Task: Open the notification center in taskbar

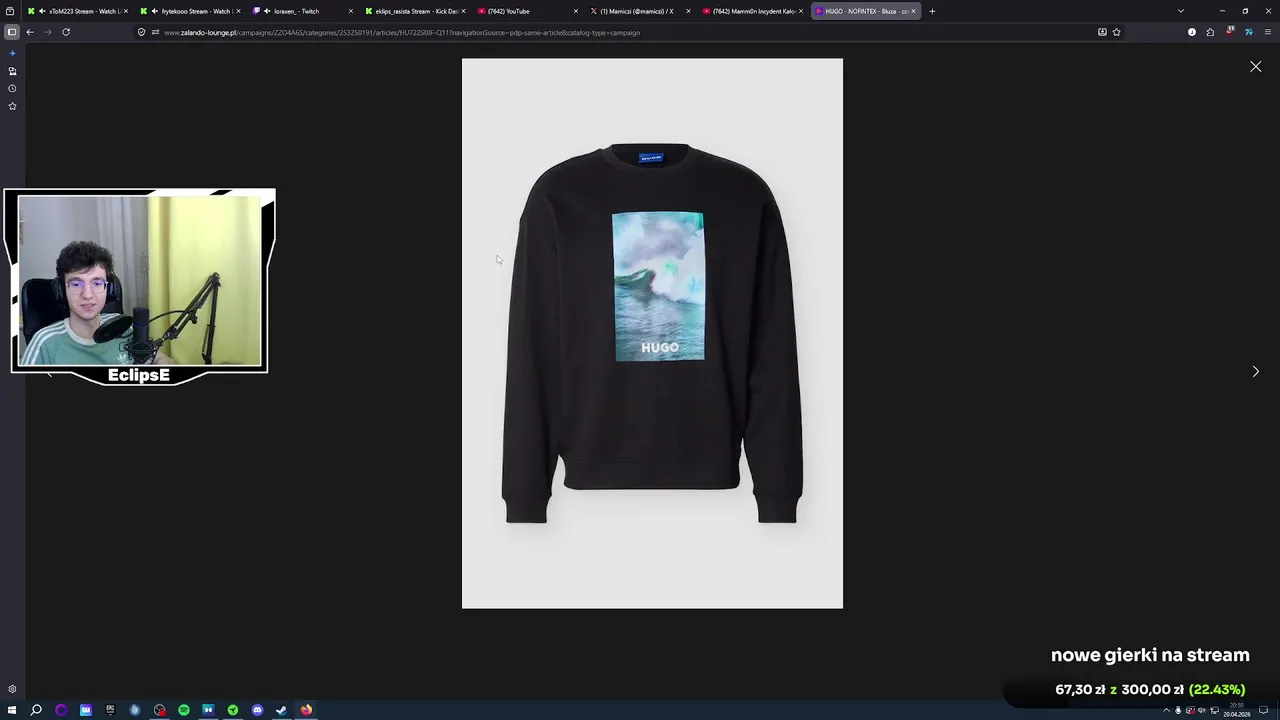Action: (x=1264, y=710)
